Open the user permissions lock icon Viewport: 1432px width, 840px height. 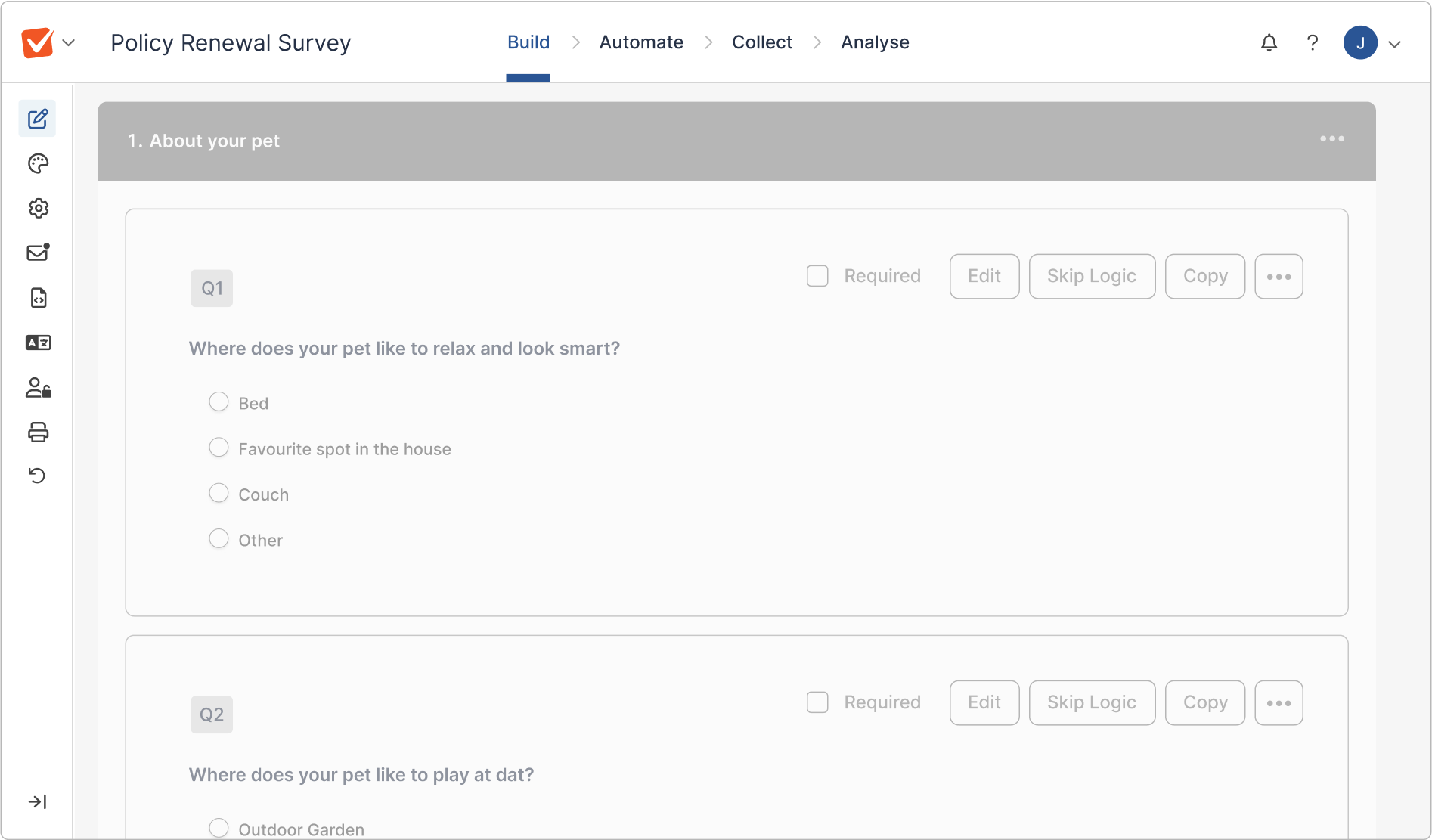click(x=38, y=388)
